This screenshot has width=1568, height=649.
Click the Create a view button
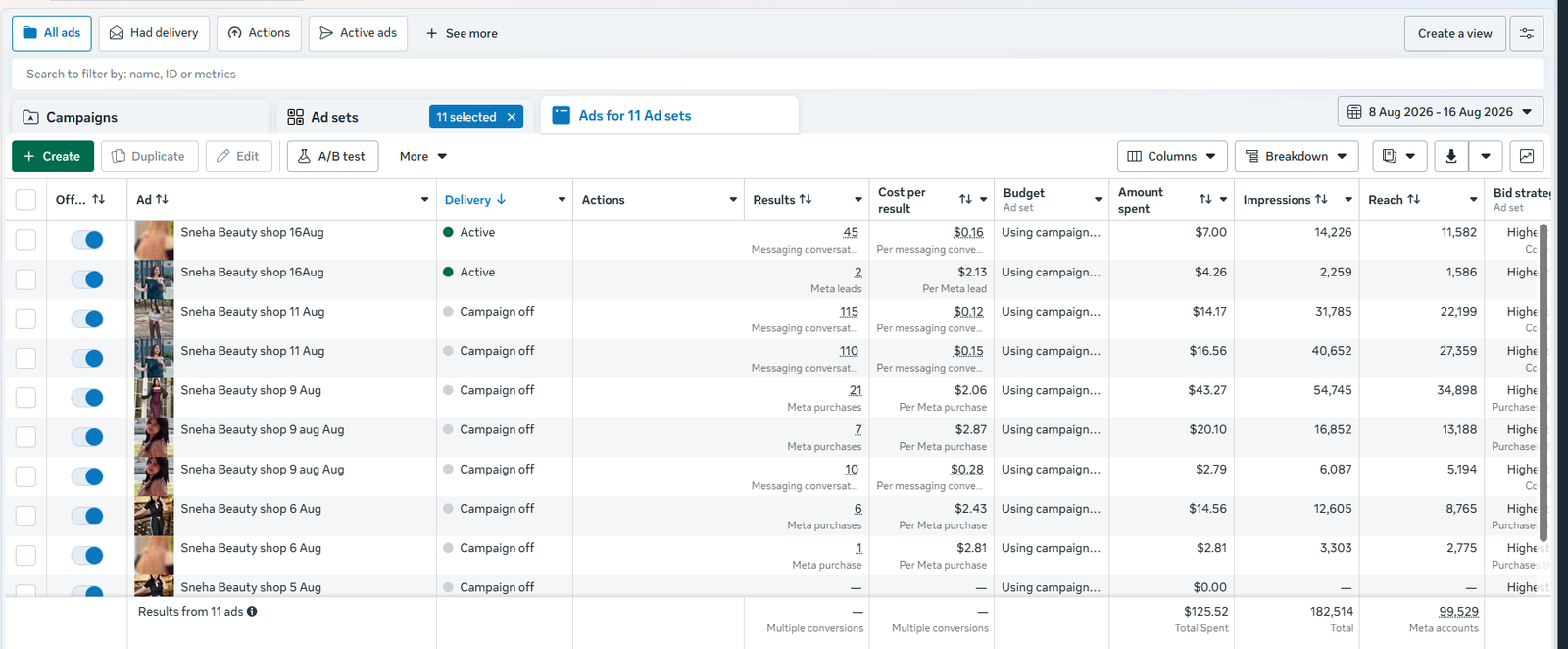[1454, 33]
